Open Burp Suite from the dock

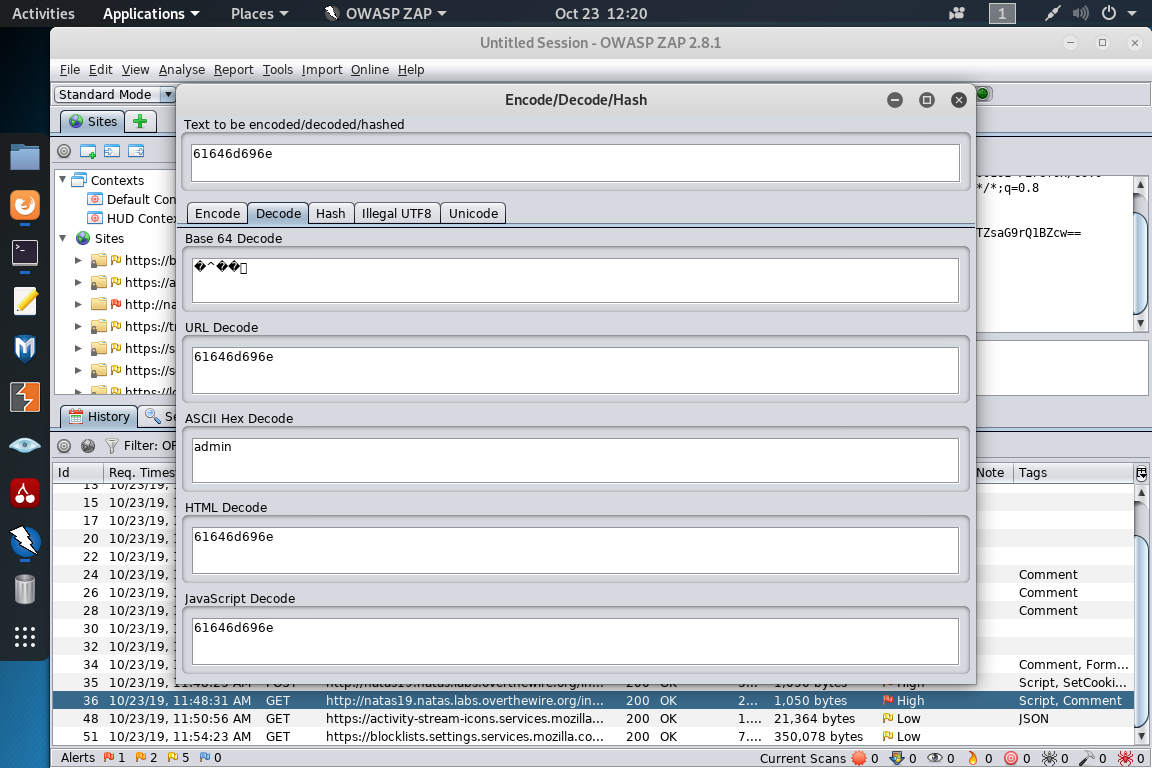point(24,397)
